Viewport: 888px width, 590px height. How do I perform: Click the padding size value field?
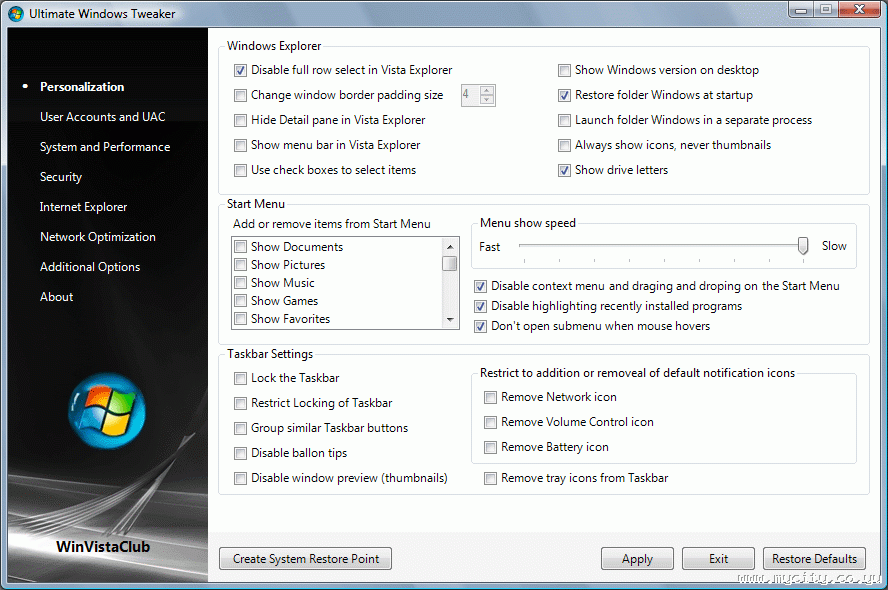(470, 95)
